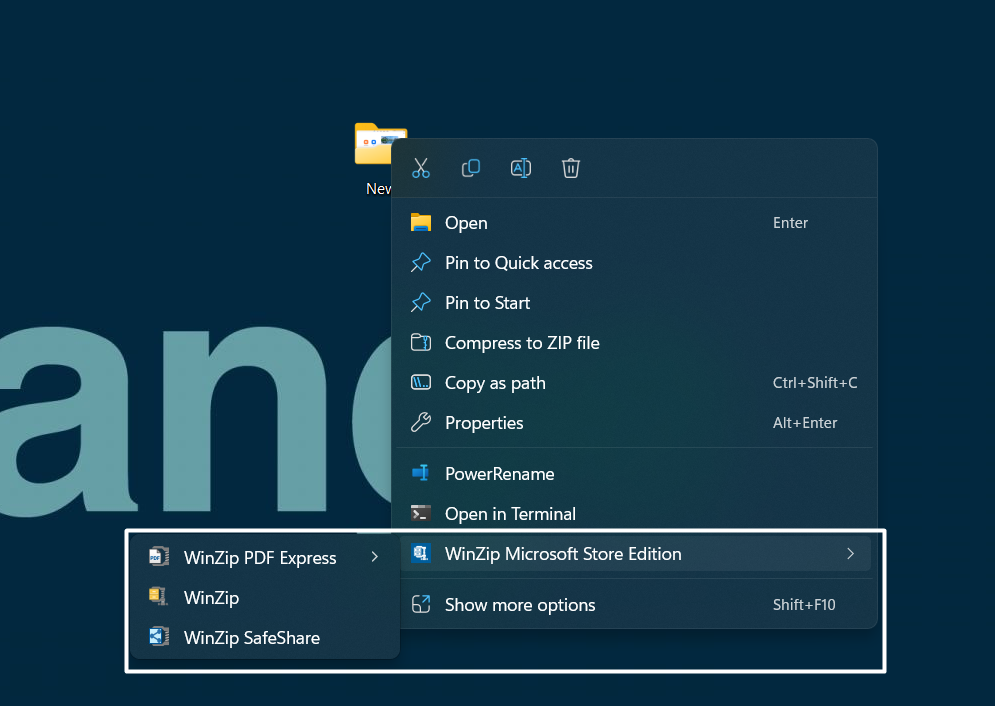The height and width of the screenshot is (706, 995).
Task: Click the WinZip SafeShare icon
Action: [158, 637]
